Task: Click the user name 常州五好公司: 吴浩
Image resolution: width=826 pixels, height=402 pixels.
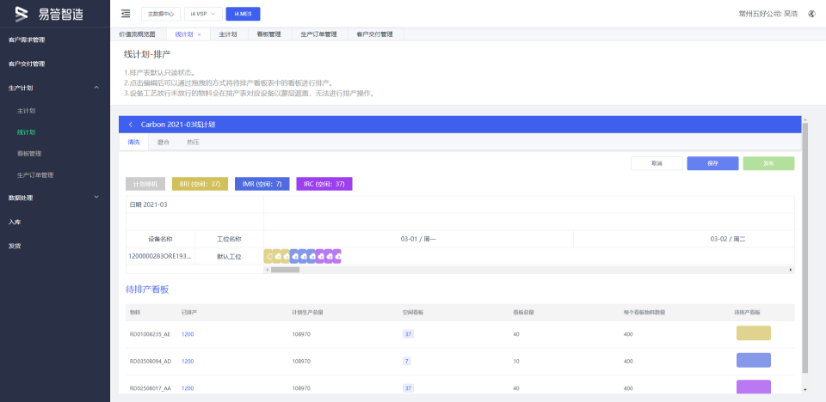Action: (770, 14)
